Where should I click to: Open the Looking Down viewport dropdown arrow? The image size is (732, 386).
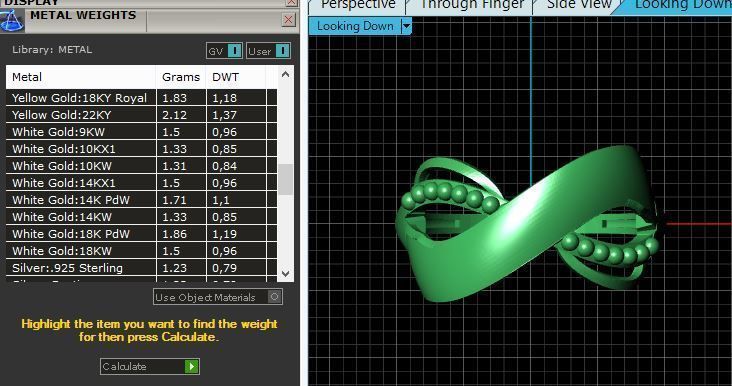406,26
